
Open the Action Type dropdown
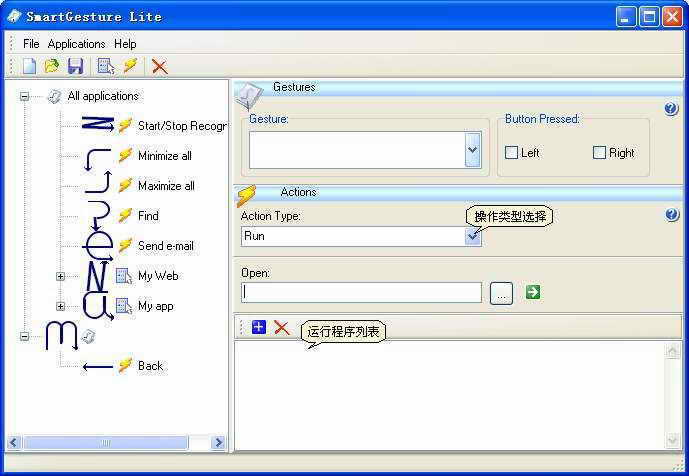pyautogui.click(x=473, y=236)
